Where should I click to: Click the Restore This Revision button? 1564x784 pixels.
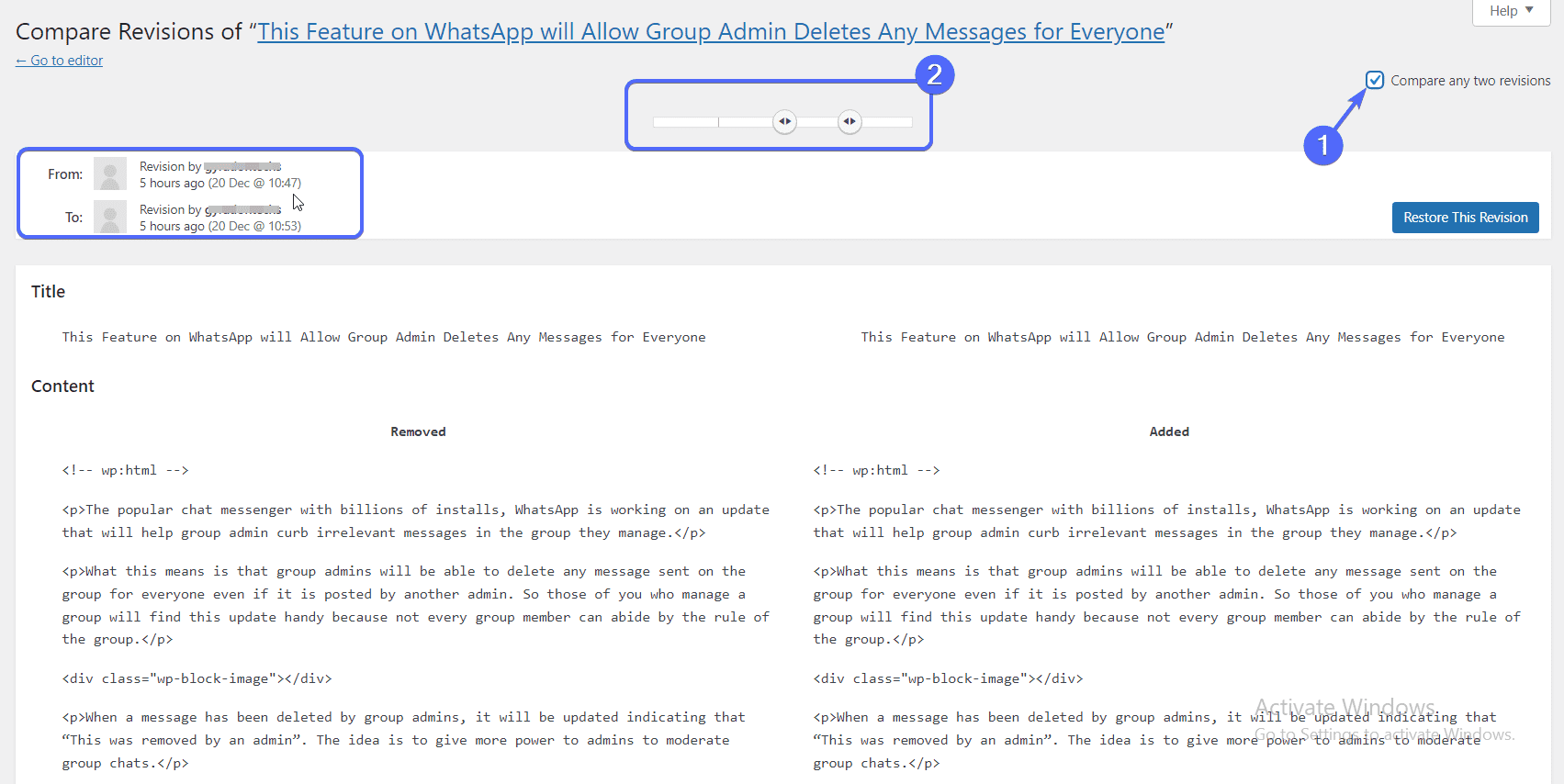(x=1465, y=218)
